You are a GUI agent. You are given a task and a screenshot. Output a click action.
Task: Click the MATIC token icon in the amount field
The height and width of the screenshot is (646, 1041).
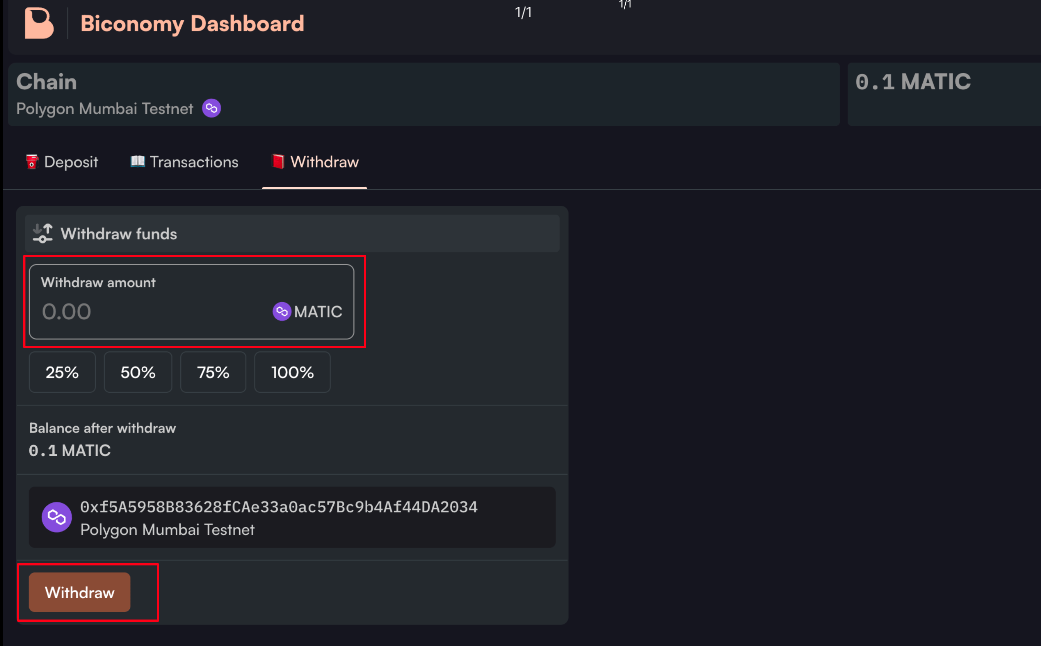[282, 312]
